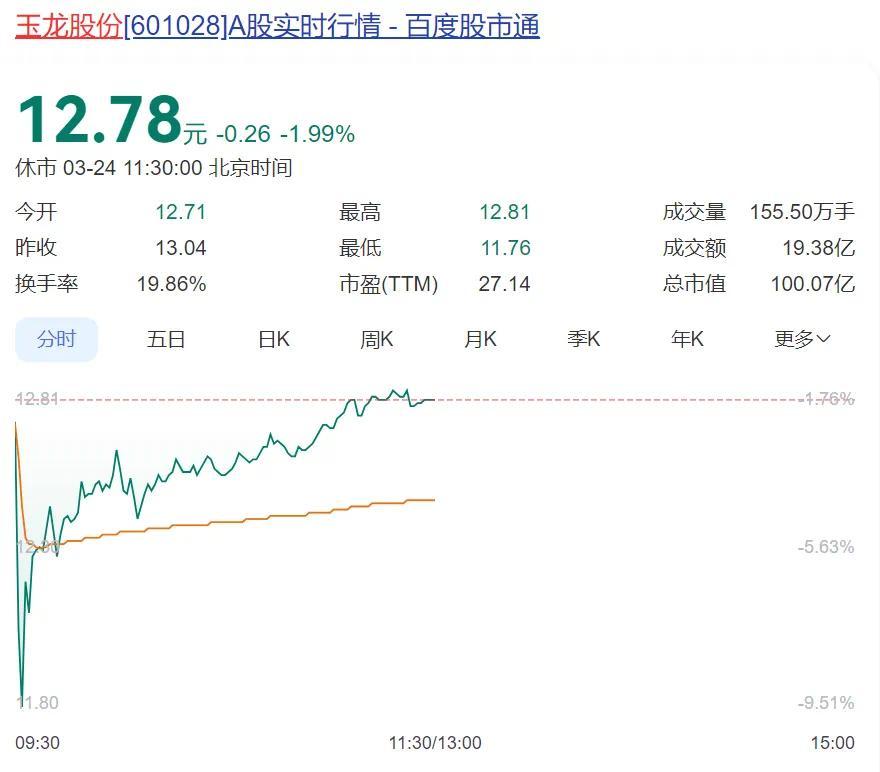Click the 今开 value 12.71

[x=181, y=212]
